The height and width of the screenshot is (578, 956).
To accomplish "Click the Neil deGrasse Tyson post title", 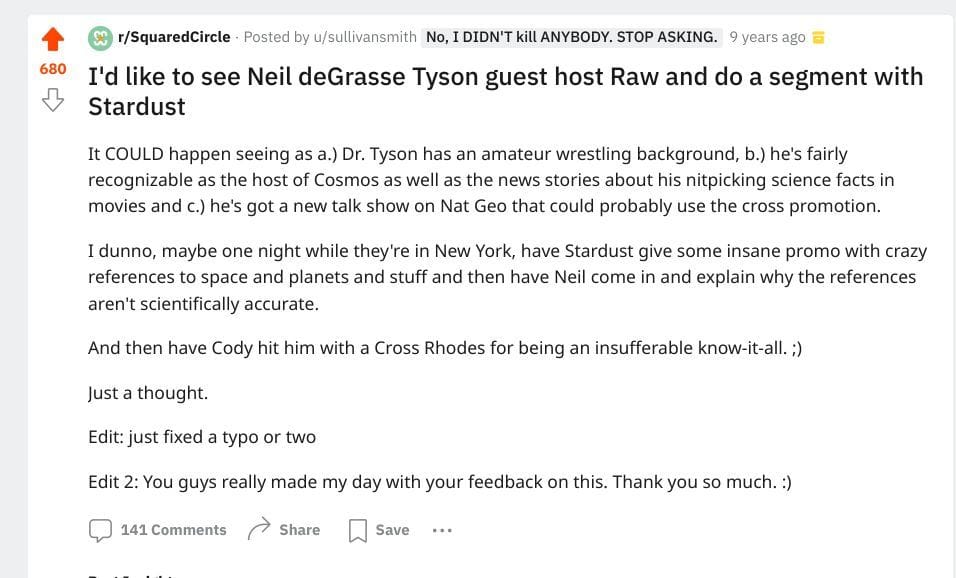I will click(x=505, y=90).
